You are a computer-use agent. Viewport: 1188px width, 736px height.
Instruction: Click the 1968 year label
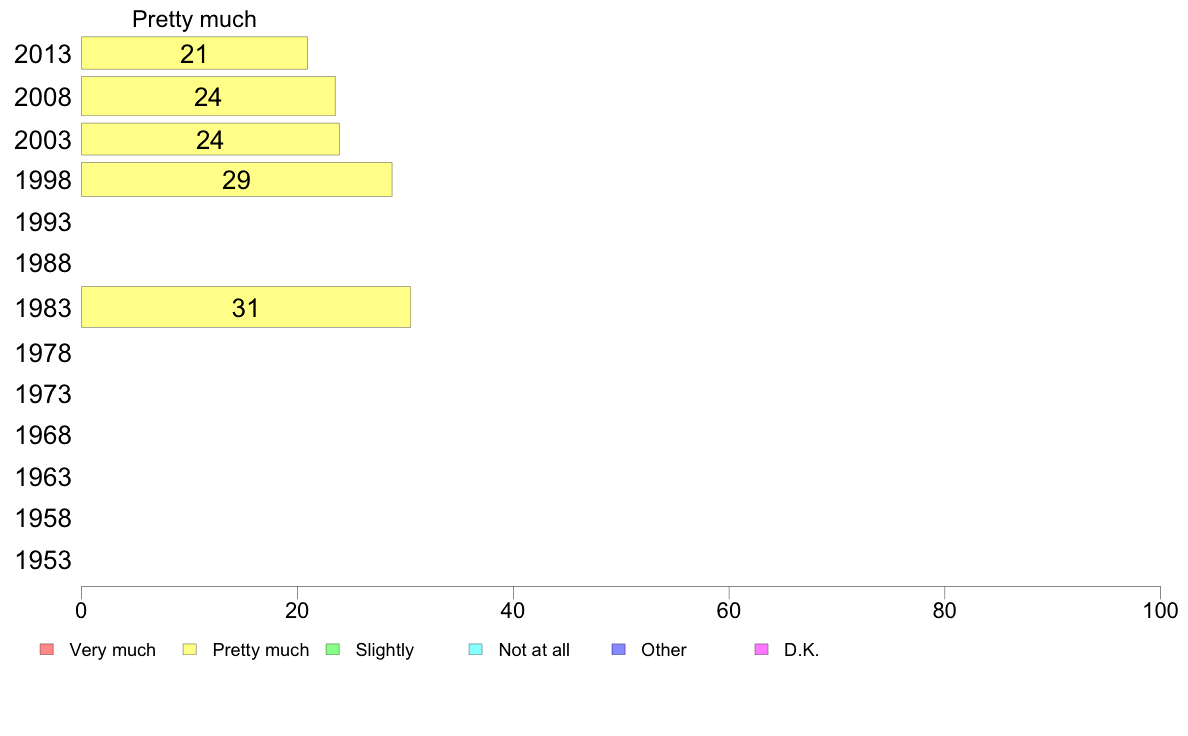click(x=43, y=435)
